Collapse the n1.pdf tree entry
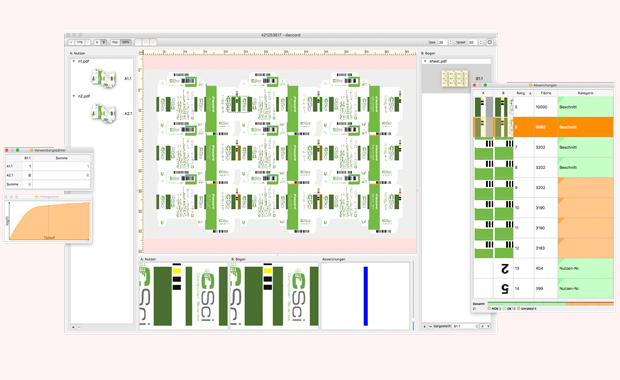Viewport: 620px width, 380px height. pos(74,62)
